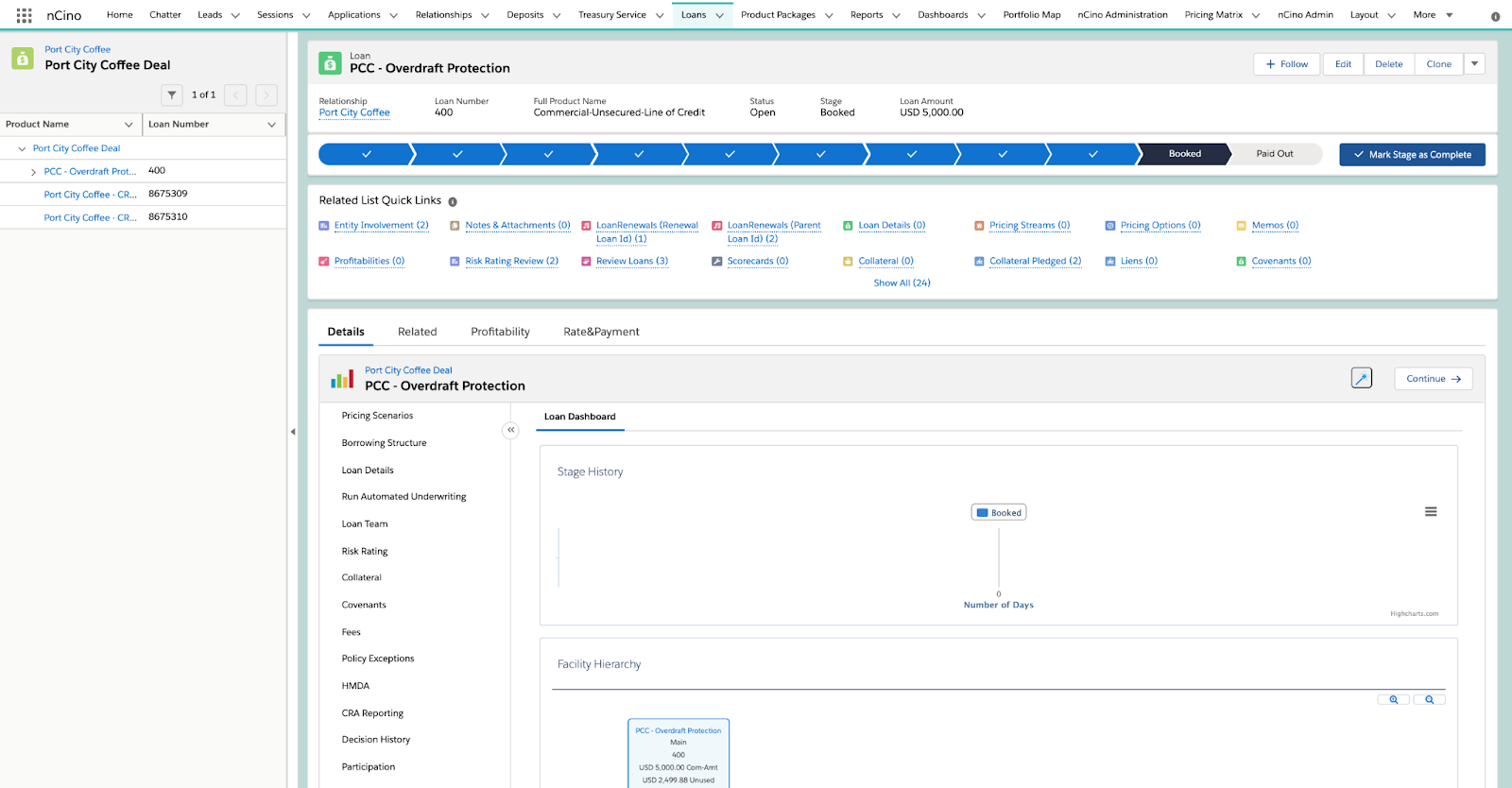Click the Port City Coffee Deal icon
The height and width of the screenshot is (788, 1512).
pos(22,58)
